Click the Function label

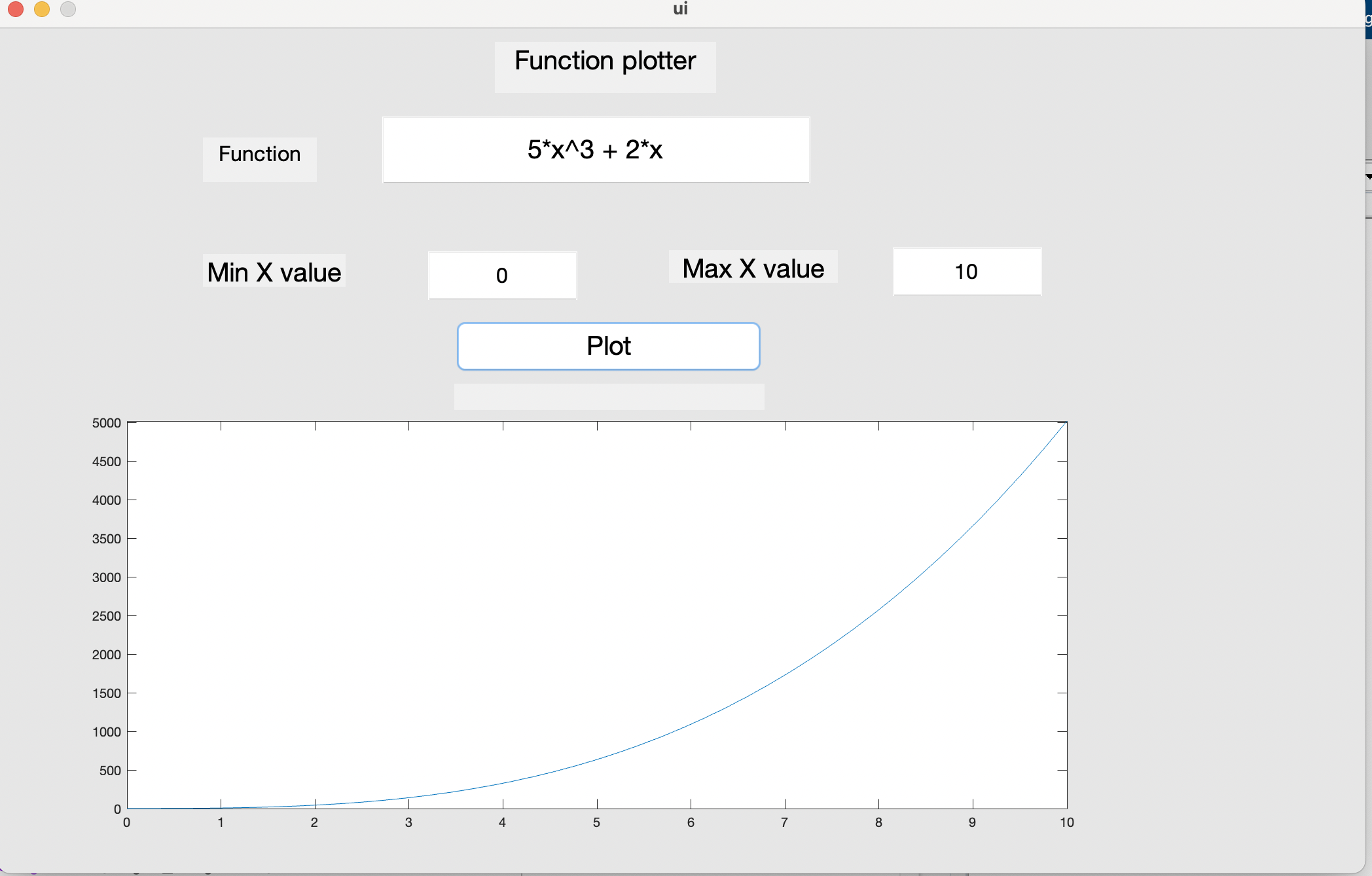(x=259, y=154)
